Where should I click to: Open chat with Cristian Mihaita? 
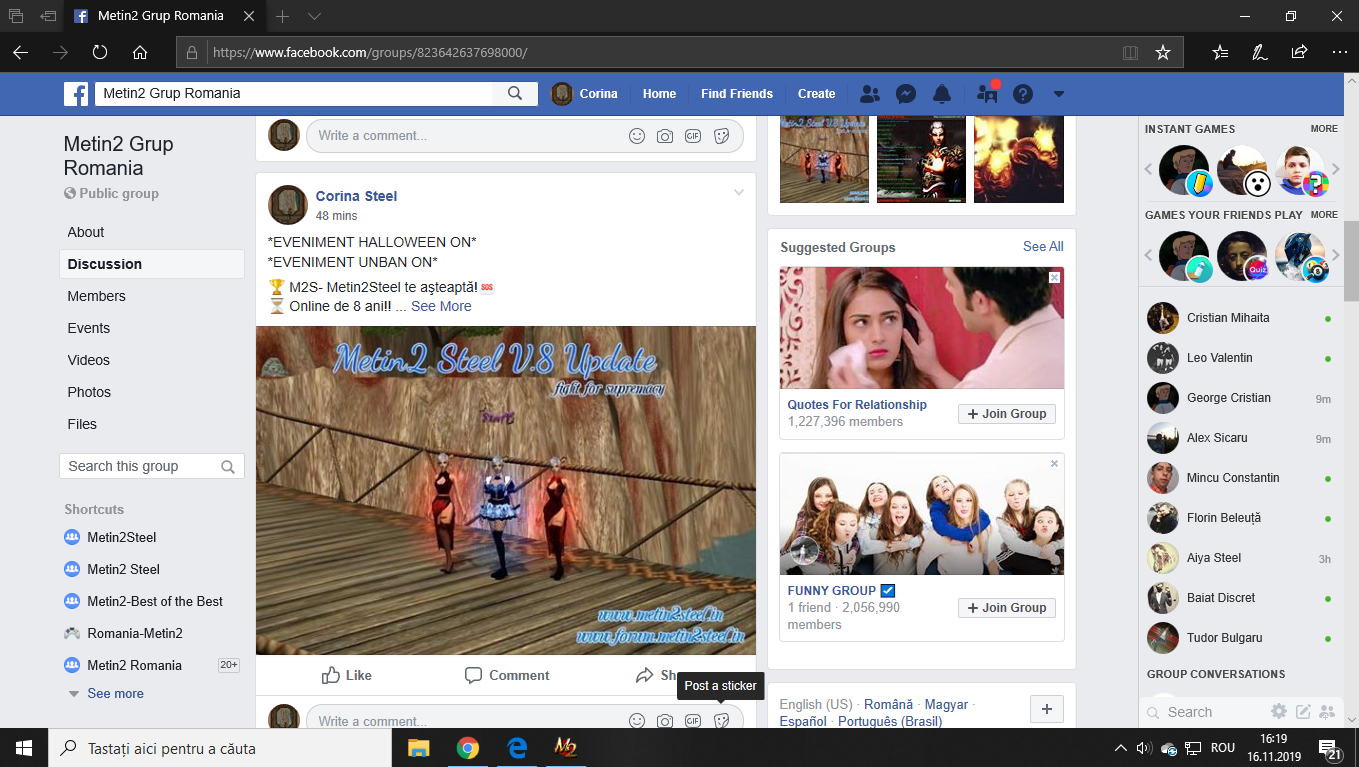click(x=1240, y=318)
